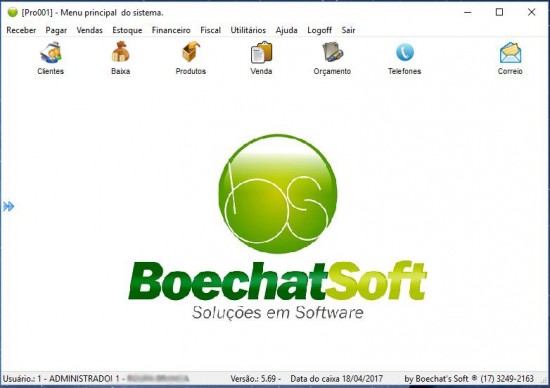Click Sair to exit the system
This screenshot has height=388, width=550.
348,30
